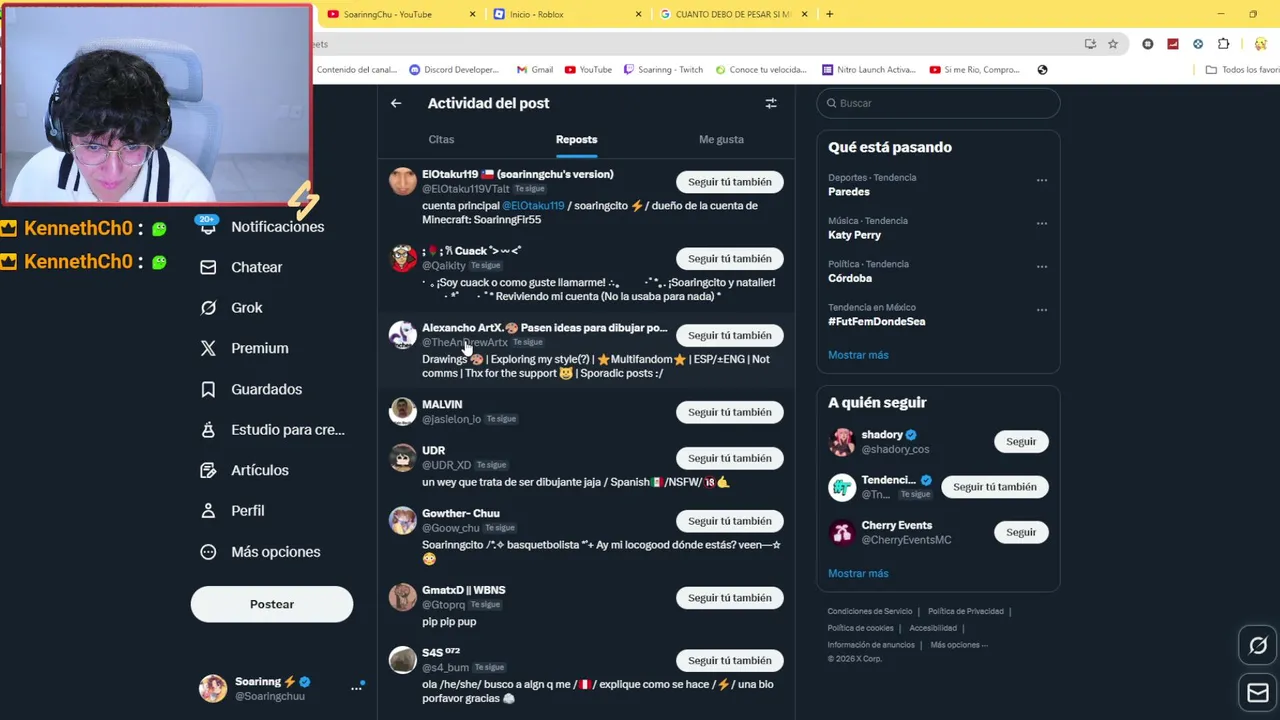The width and height of the screenshot is (1280, 720).
Task: Click the Postear button
Action: pyautogui.click(x=272, y=604)
